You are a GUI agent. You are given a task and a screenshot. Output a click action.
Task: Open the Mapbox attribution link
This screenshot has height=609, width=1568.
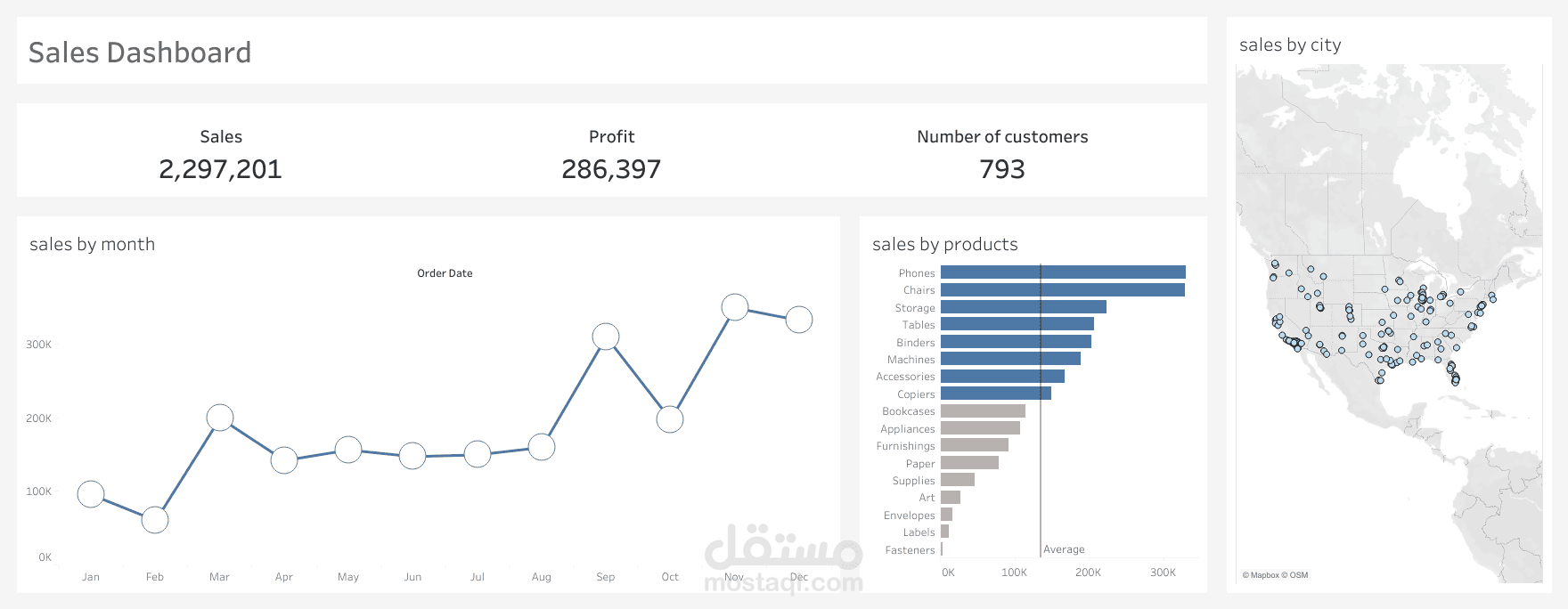click(1261, 575)
